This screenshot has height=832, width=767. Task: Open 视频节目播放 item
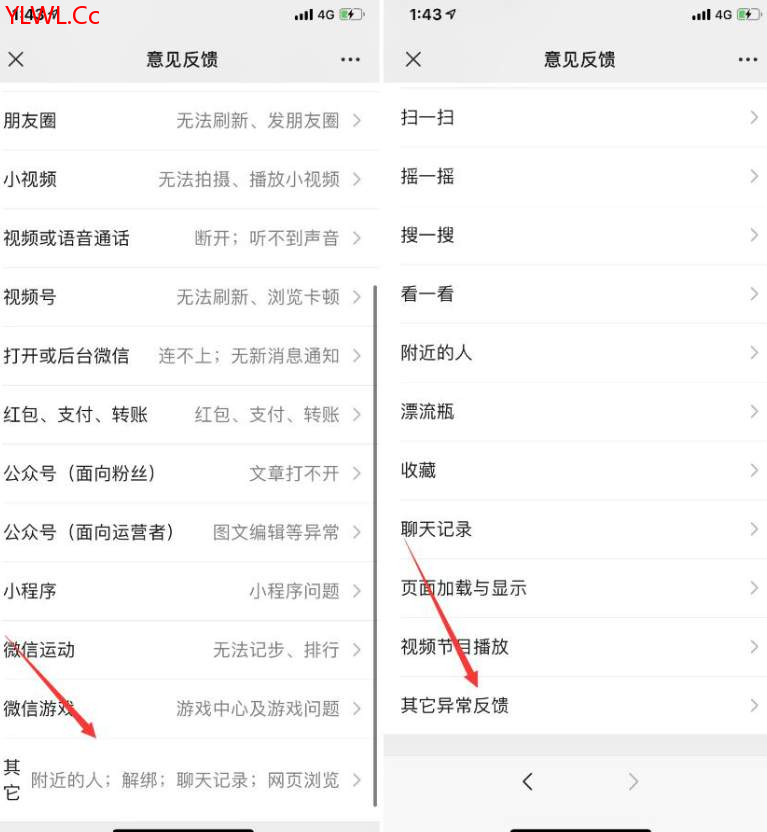[576, 647]
